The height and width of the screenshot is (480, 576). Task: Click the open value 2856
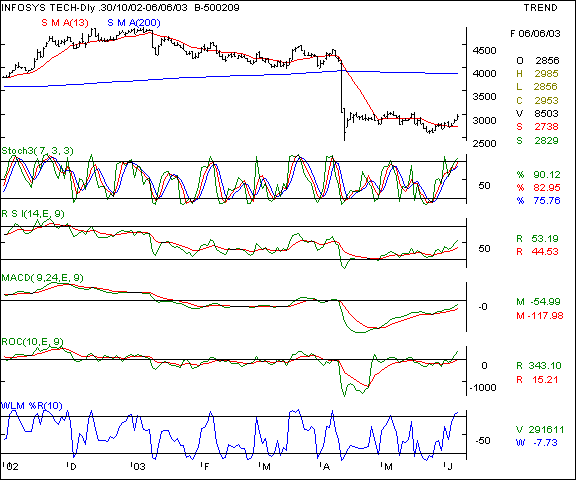[547, 61]
